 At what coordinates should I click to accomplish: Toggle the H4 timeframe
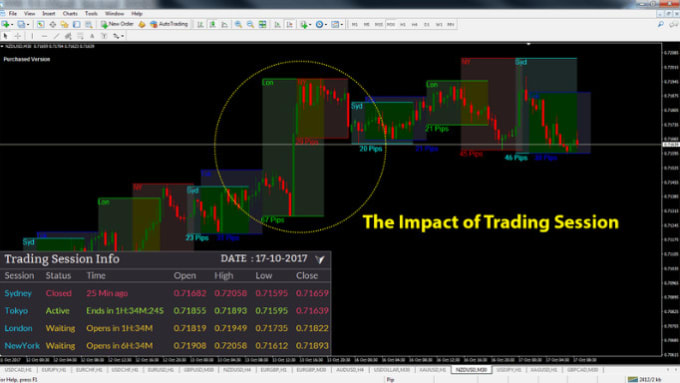[415, 25]
